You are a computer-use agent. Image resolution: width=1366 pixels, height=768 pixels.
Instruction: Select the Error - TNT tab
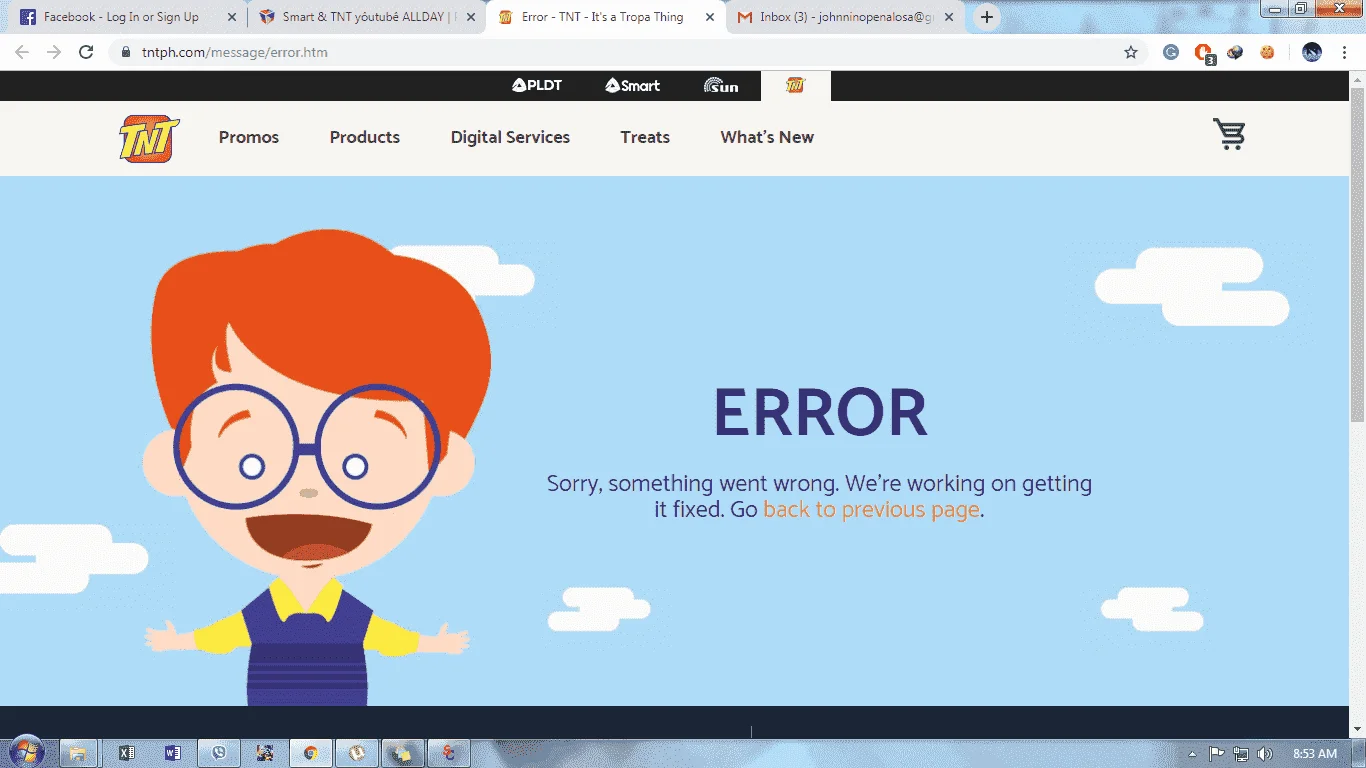(604, 17)
